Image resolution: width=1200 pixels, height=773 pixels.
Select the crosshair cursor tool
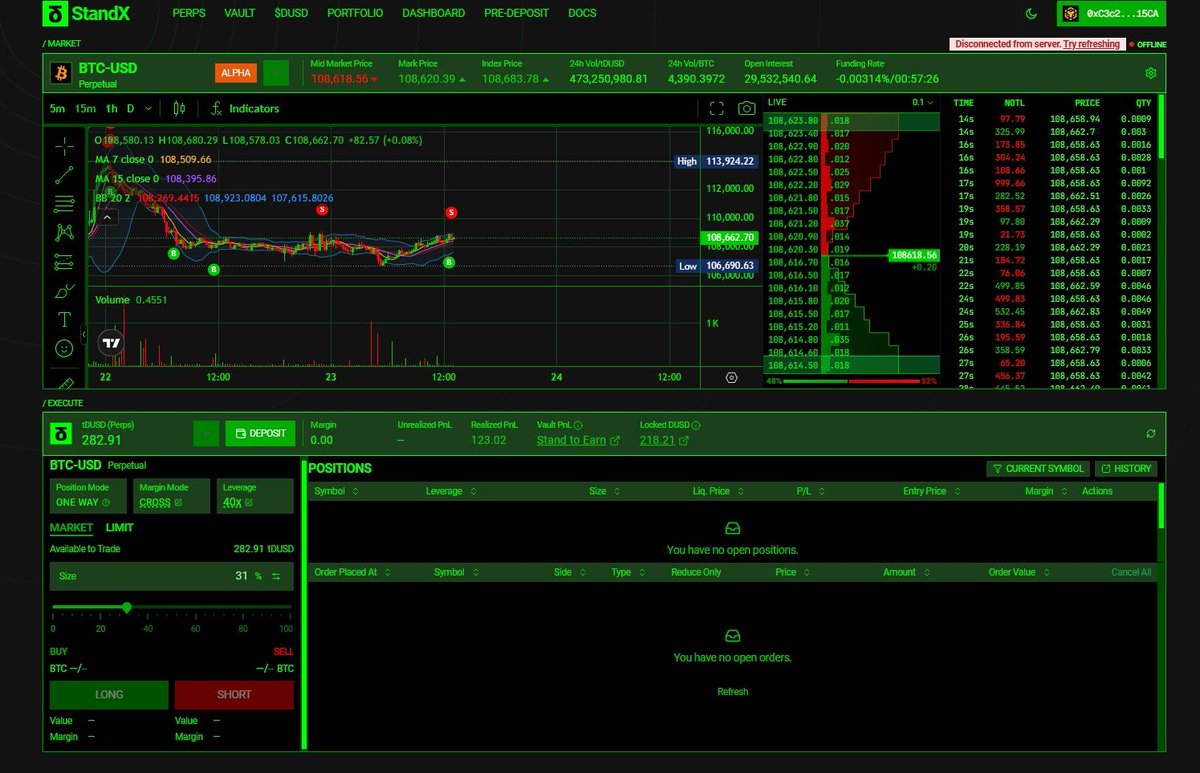click(65, 146)
